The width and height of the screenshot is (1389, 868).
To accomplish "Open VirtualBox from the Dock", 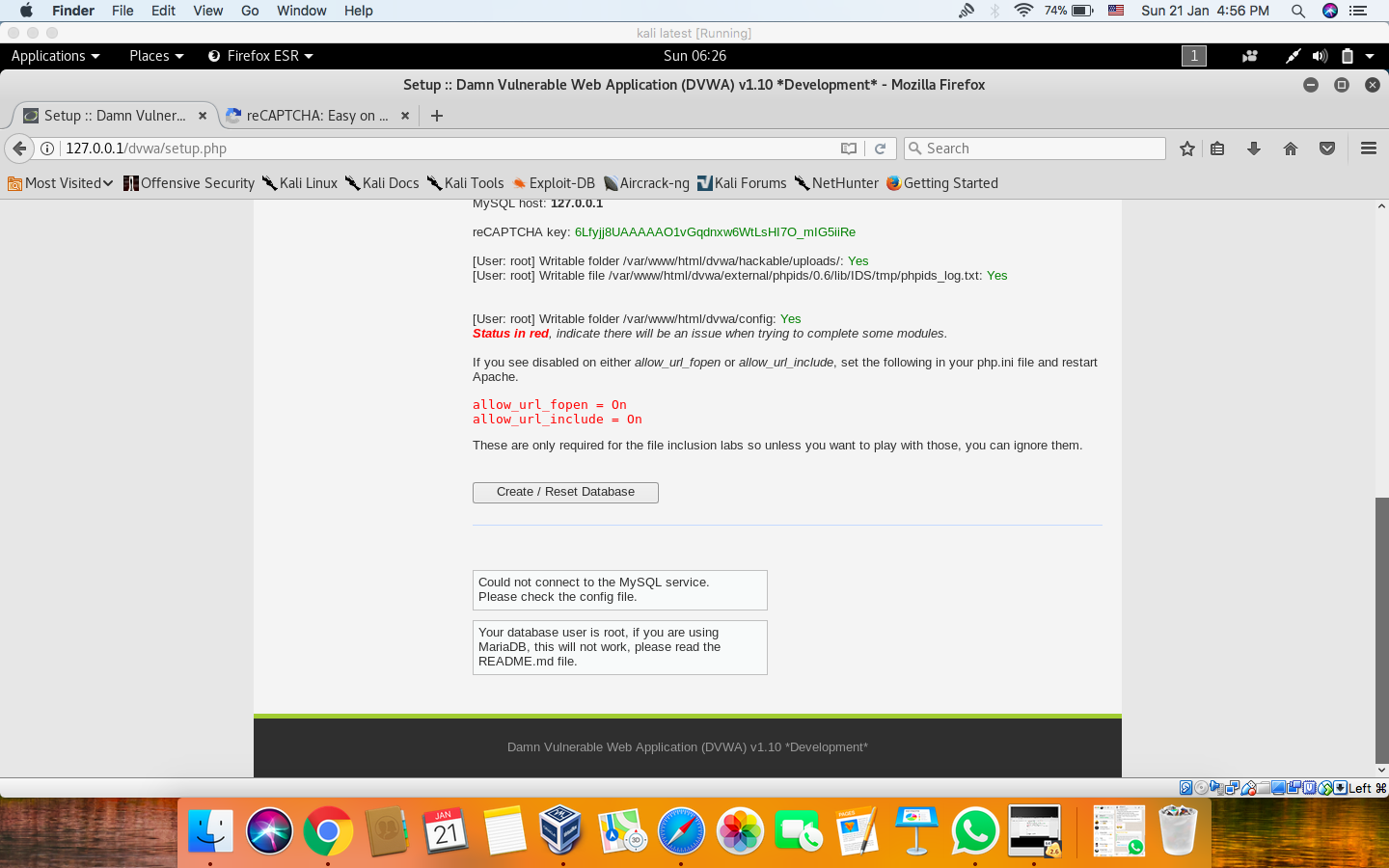I will (560, 830).
